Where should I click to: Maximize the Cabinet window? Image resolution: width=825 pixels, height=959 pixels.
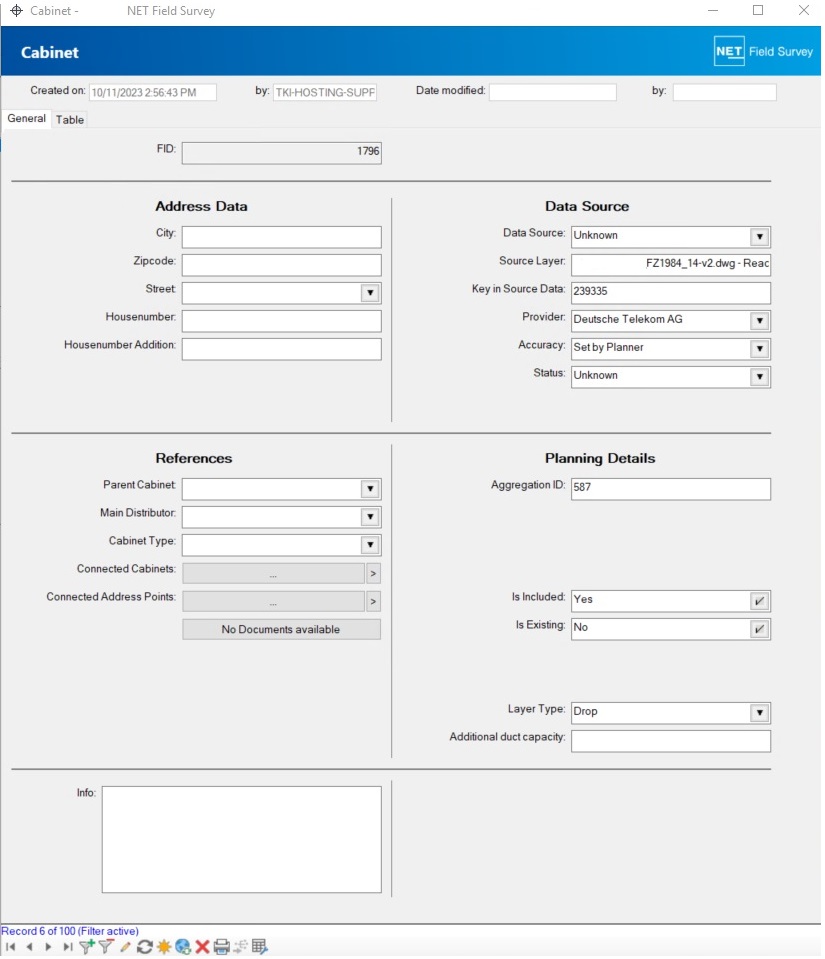[758, 10]
